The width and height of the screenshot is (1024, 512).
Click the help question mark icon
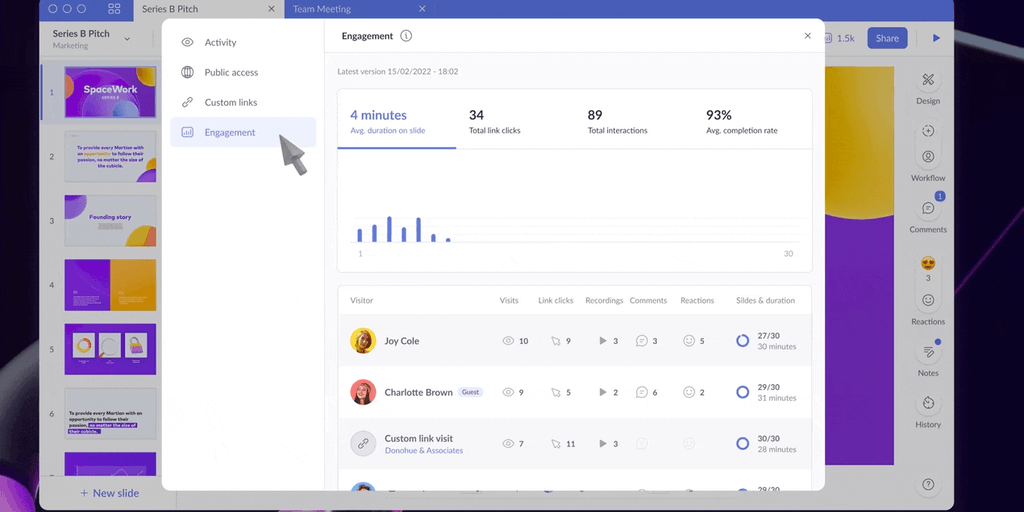tap(928, 484)
